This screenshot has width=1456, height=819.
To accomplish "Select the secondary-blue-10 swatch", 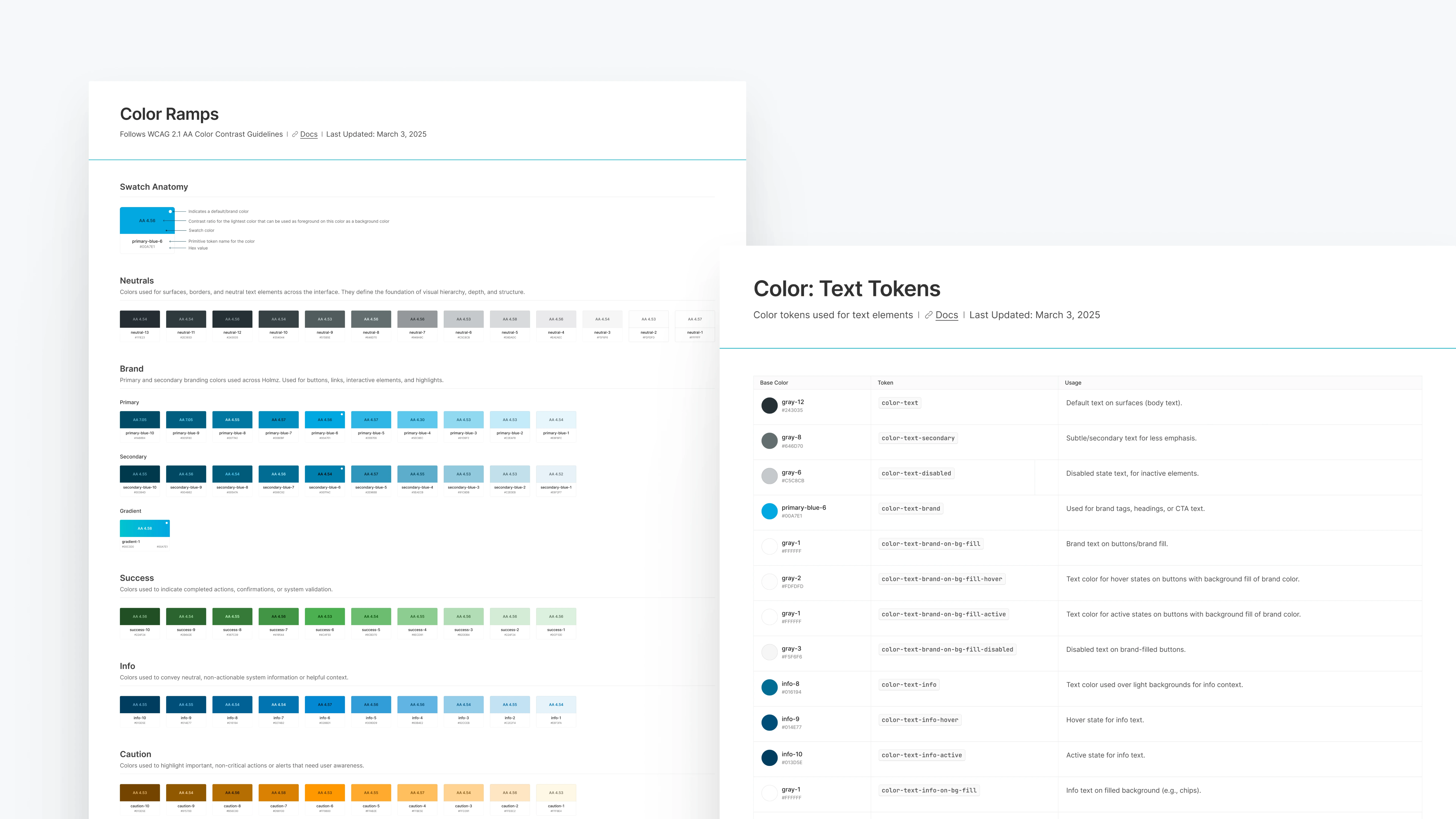I will (x=140, y=481).
